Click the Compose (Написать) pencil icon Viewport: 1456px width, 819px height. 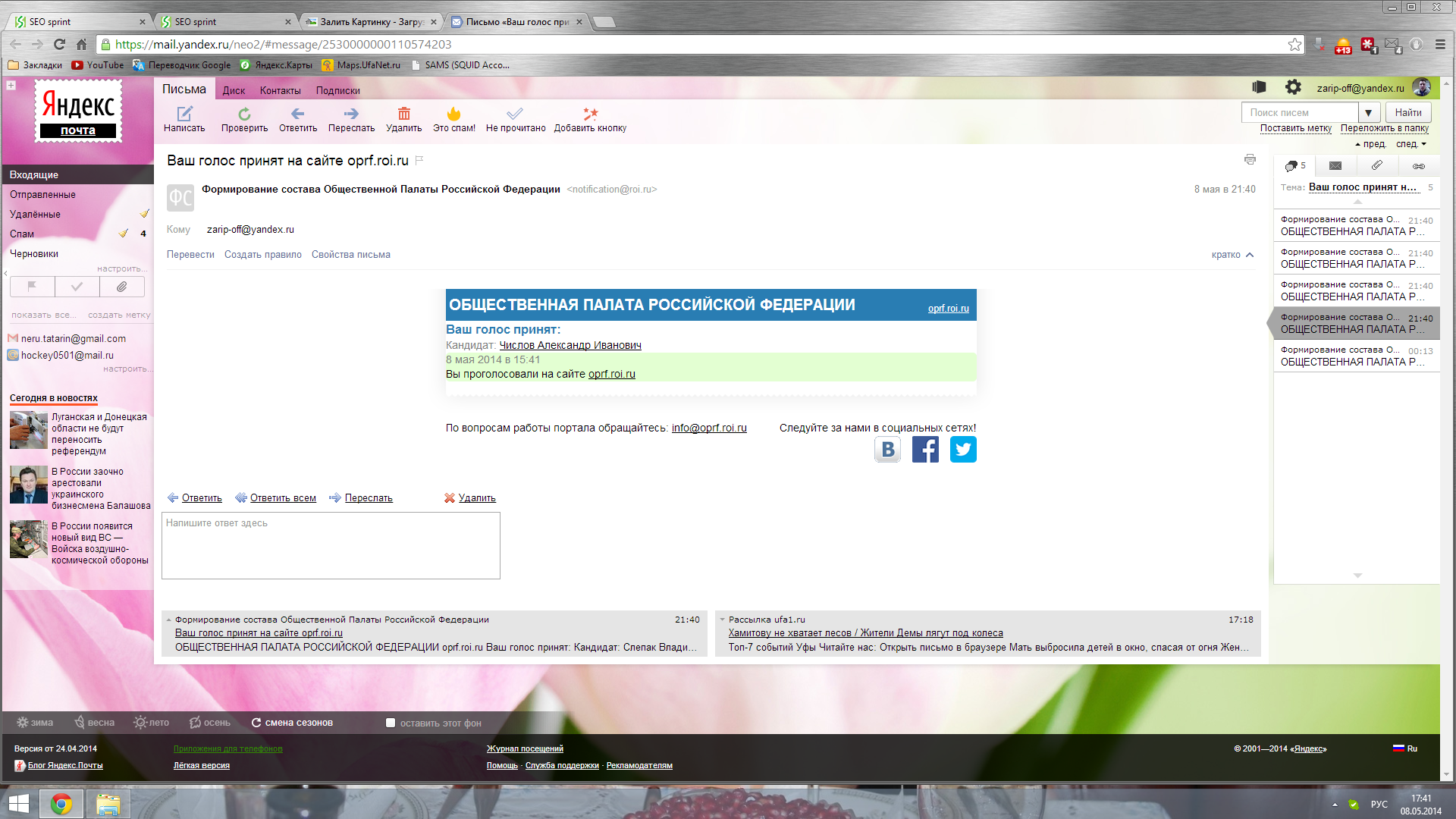pyautogui.click(x=184, y=114)
